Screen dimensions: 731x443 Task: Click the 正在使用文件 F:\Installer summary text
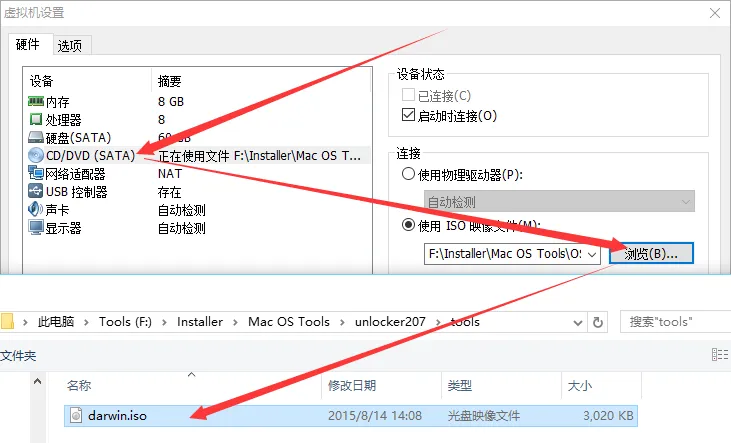click(259, 156)
